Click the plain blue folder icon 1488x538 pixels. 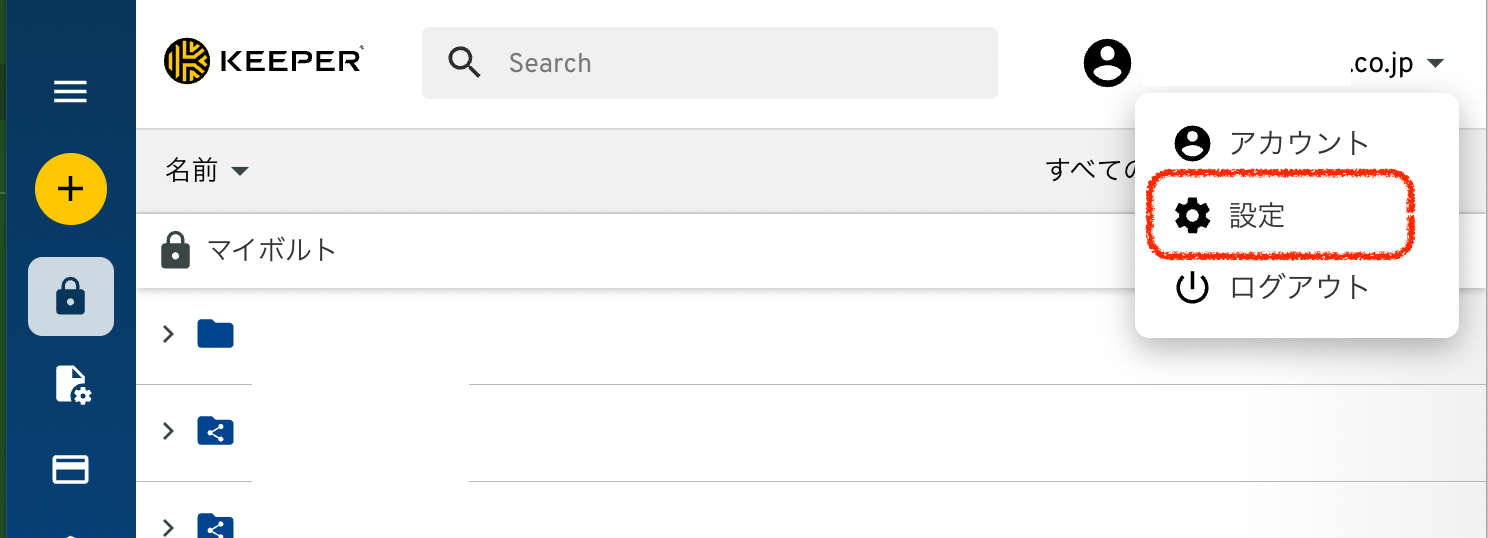point(215,334)
